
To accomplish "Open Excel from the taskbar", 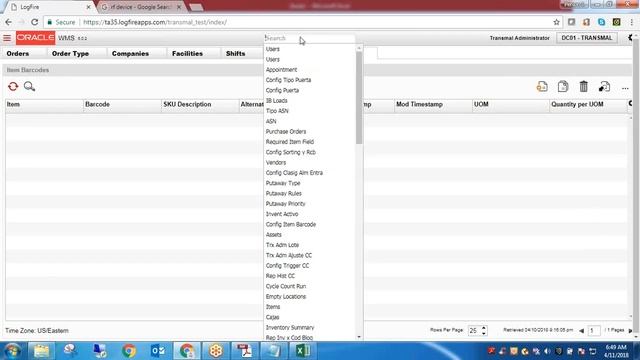I will point(303,351).
